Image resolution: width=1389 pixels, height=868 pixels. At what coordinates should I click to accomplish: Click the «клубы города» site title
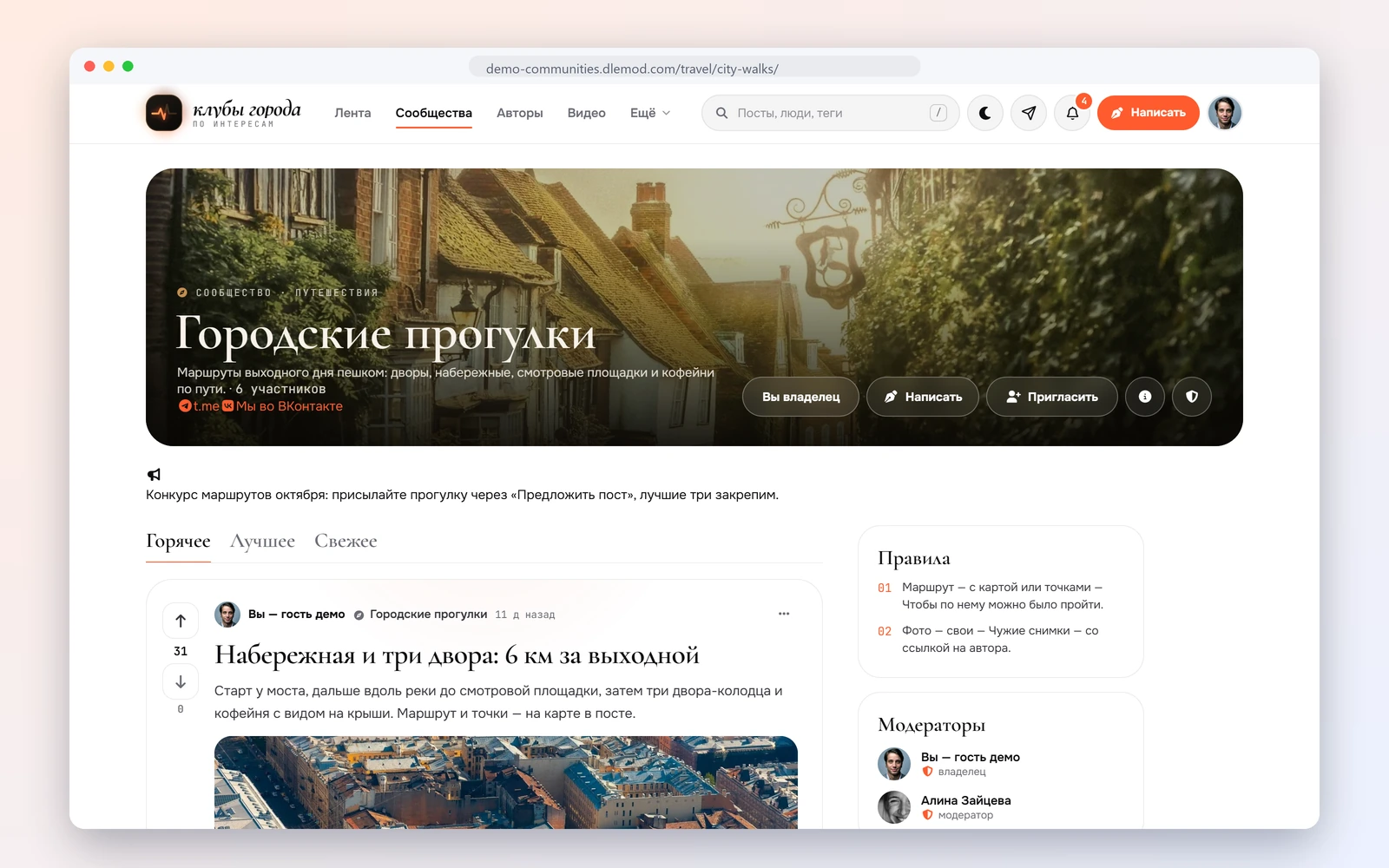coord(247,109)
